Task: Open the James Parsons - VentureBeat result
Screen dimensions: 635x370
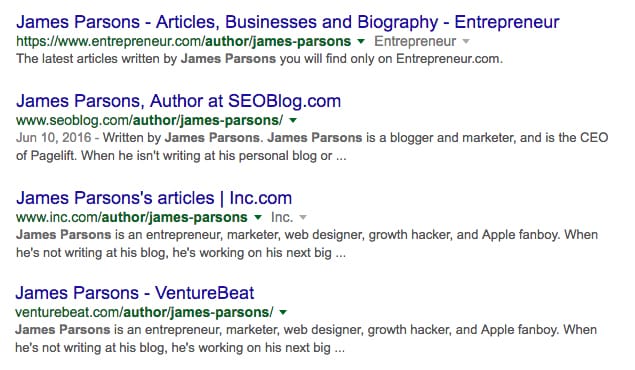Action: tap(135, 293)
